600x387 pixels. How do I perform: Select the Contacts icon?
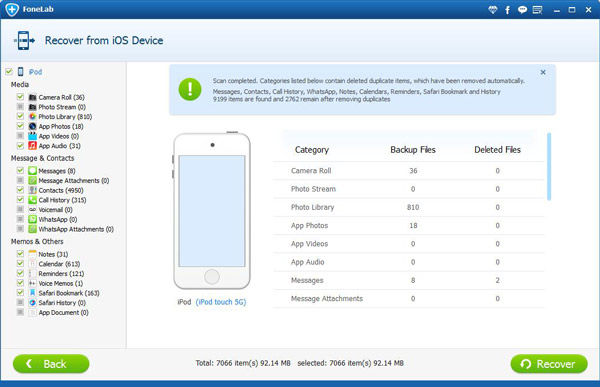[33, 190]
